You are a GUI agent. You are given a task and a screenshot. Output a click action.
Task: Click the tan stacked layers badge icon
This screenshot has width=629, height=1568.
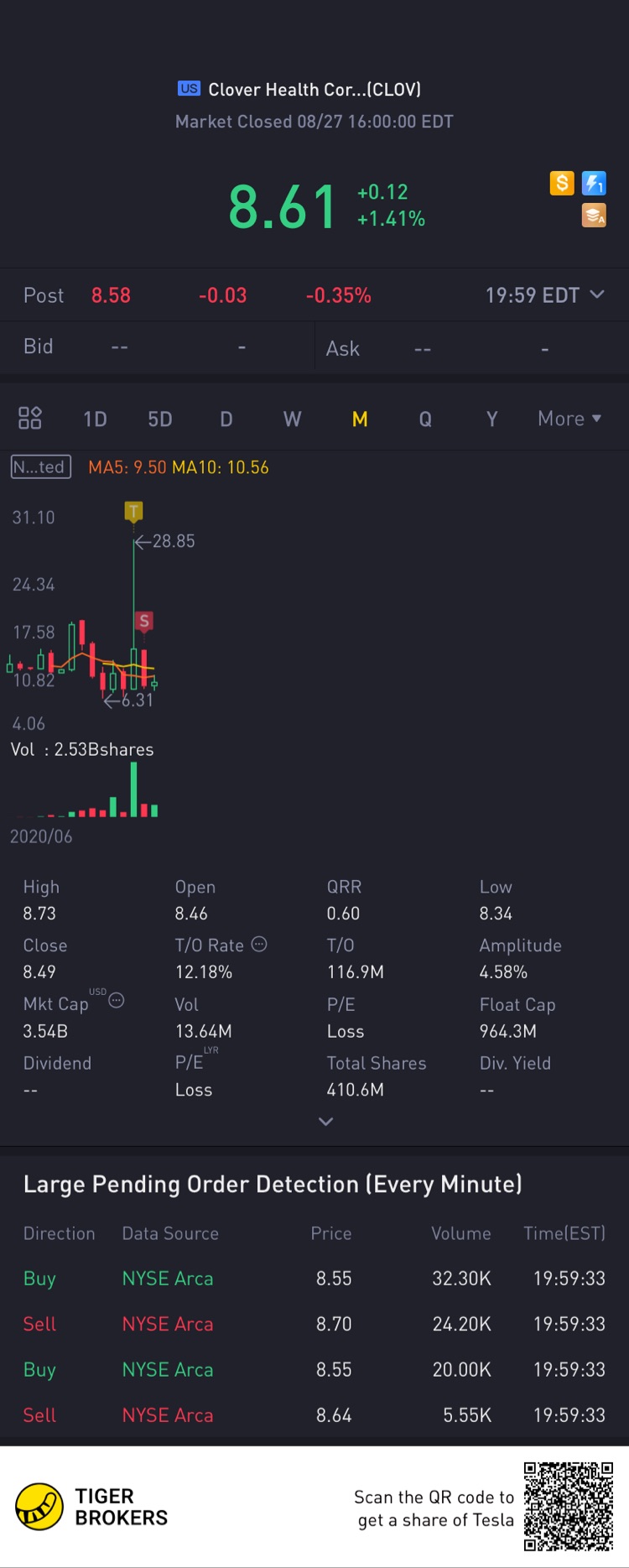tap(594, 216)
